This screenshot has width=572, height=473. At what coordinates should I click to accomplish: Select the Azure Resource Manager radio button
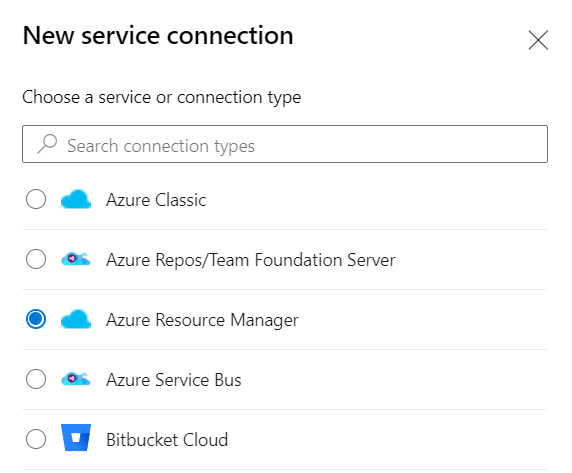(36, 319)
